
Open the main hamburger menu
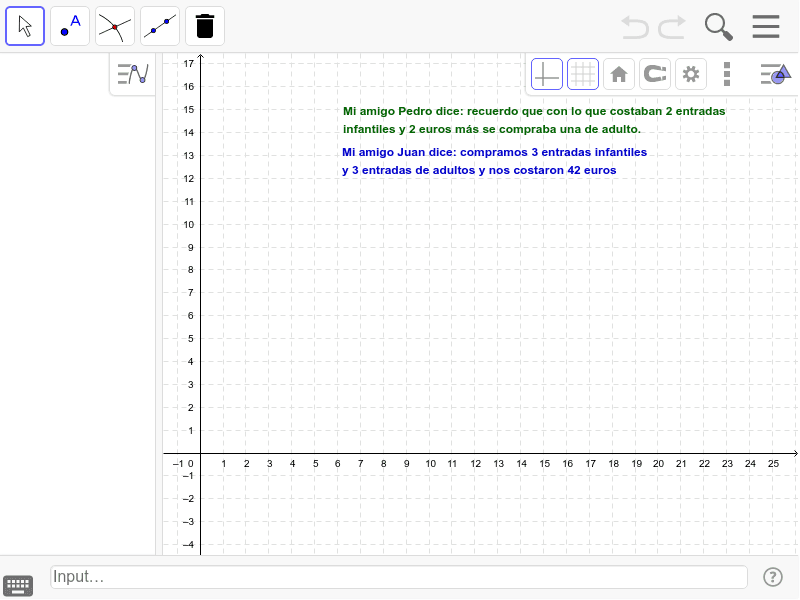(766, 27)
